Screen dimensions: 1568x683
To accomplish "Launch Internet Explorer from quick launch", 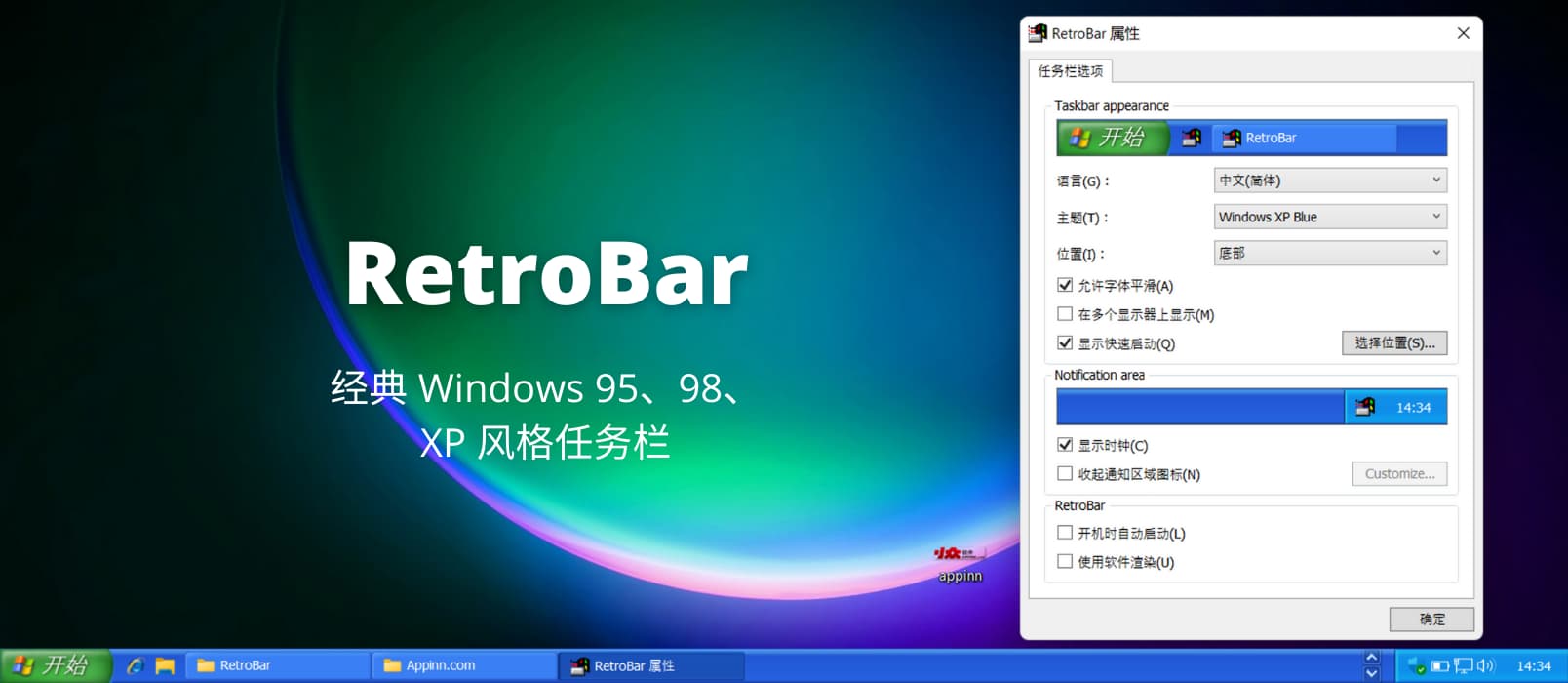I will tap(136, 665).
